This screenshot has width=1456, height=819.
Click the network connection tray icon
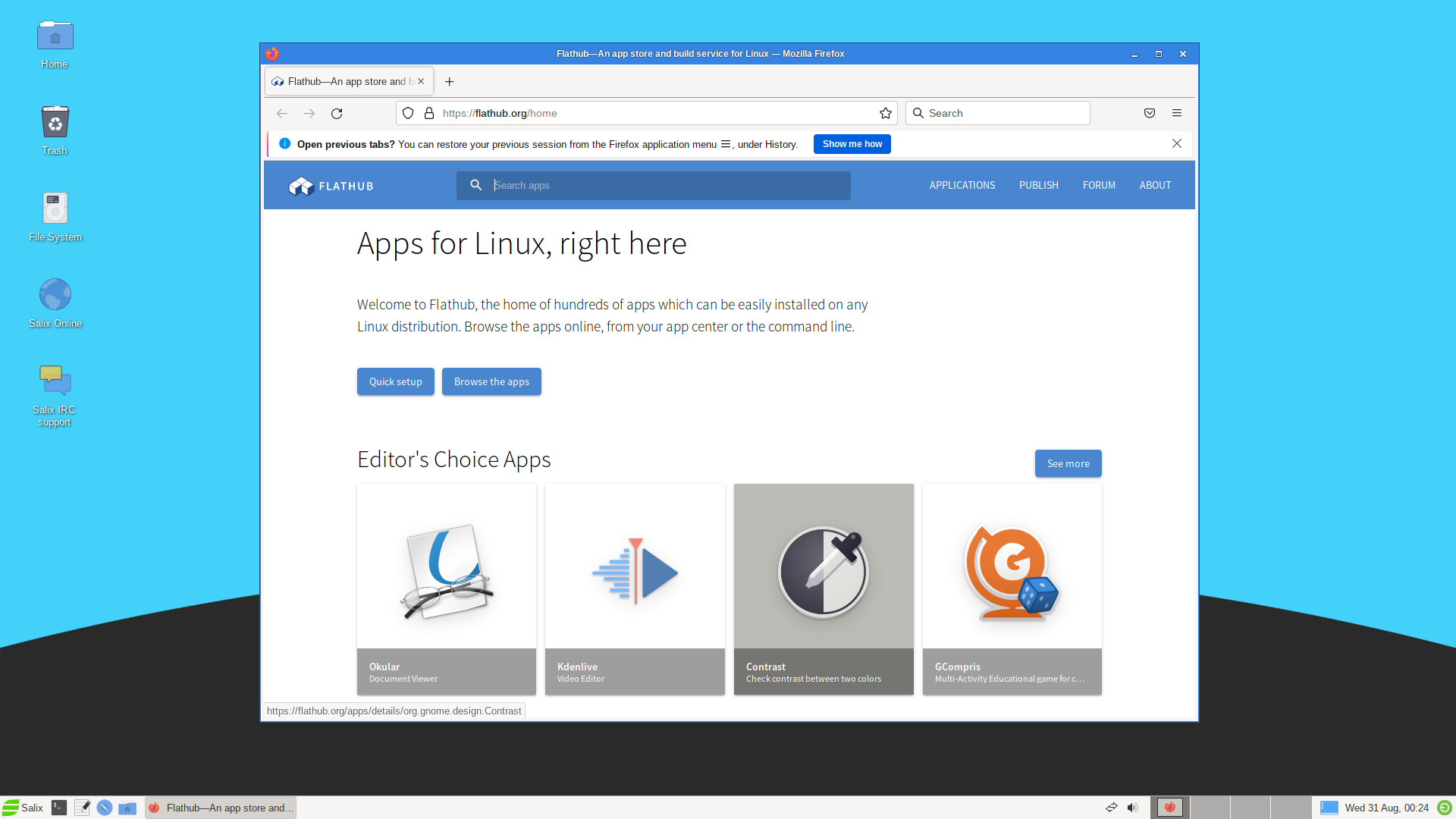(x=1112, y=808)
